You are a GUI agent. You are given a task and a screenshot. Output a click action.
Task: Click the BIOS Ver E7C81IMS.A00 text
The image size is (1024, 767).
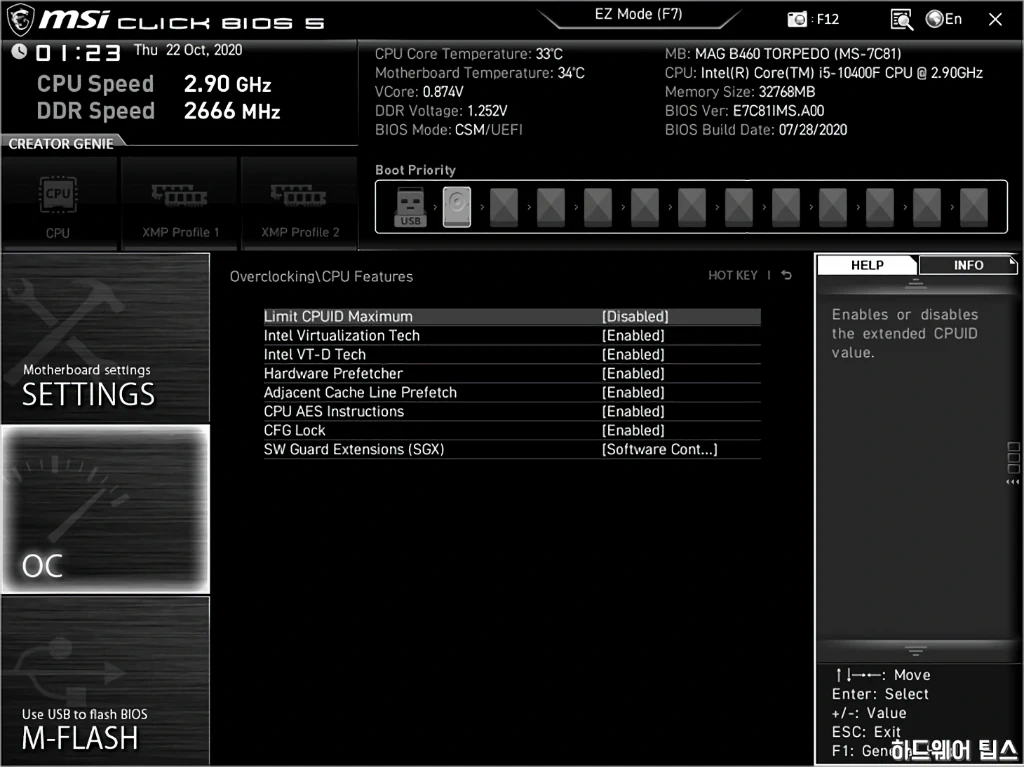tap(744, 110)
